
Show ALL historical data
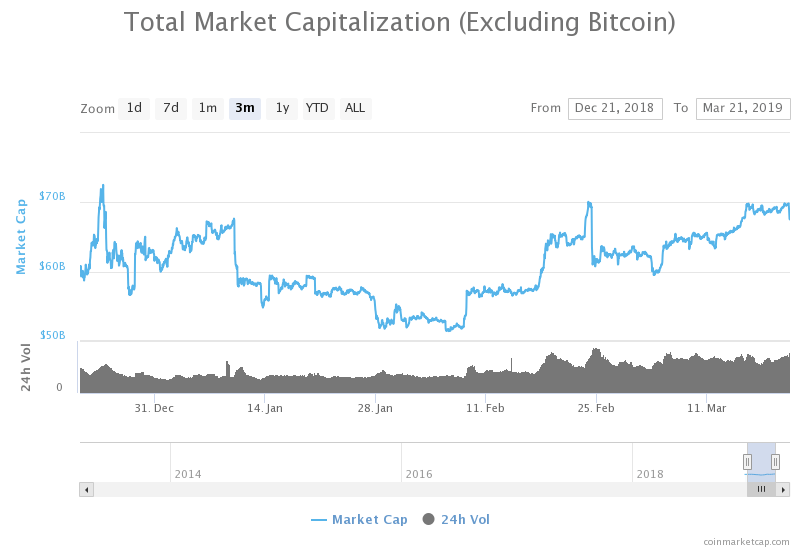355,108
